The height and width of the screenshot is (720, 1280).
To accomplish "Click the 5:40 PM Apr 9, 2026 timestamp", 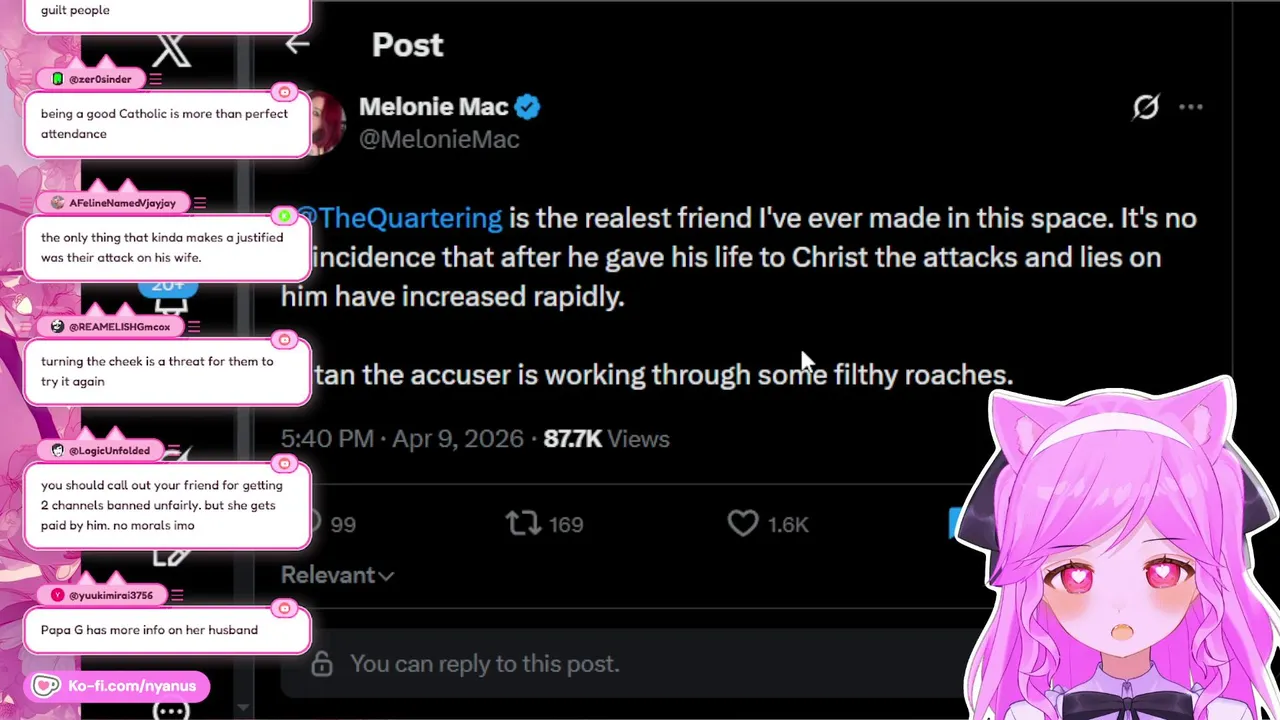I will (402, 439).
